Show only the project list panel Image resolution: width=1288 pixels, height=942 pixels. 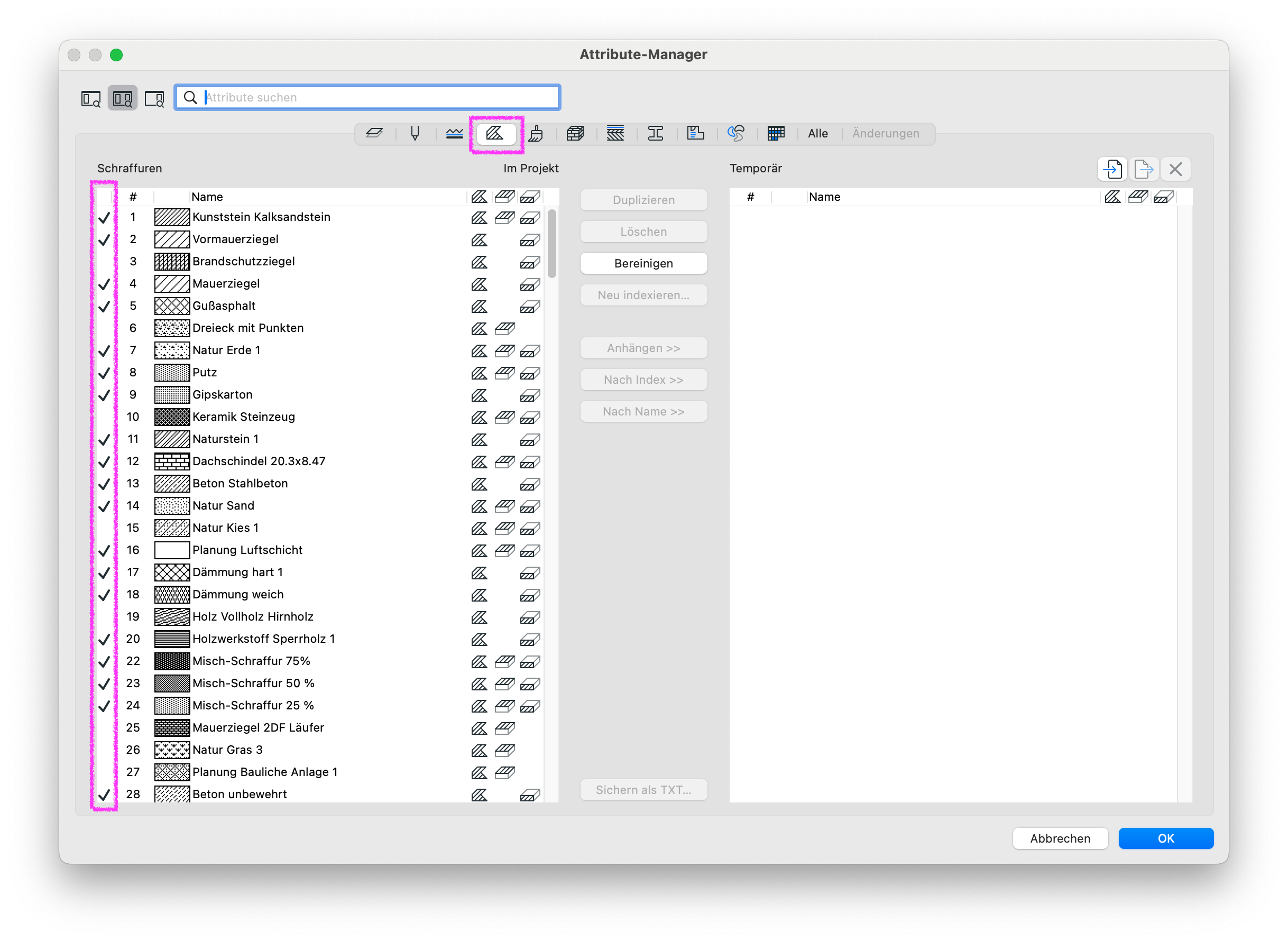(x=91, y=98)
